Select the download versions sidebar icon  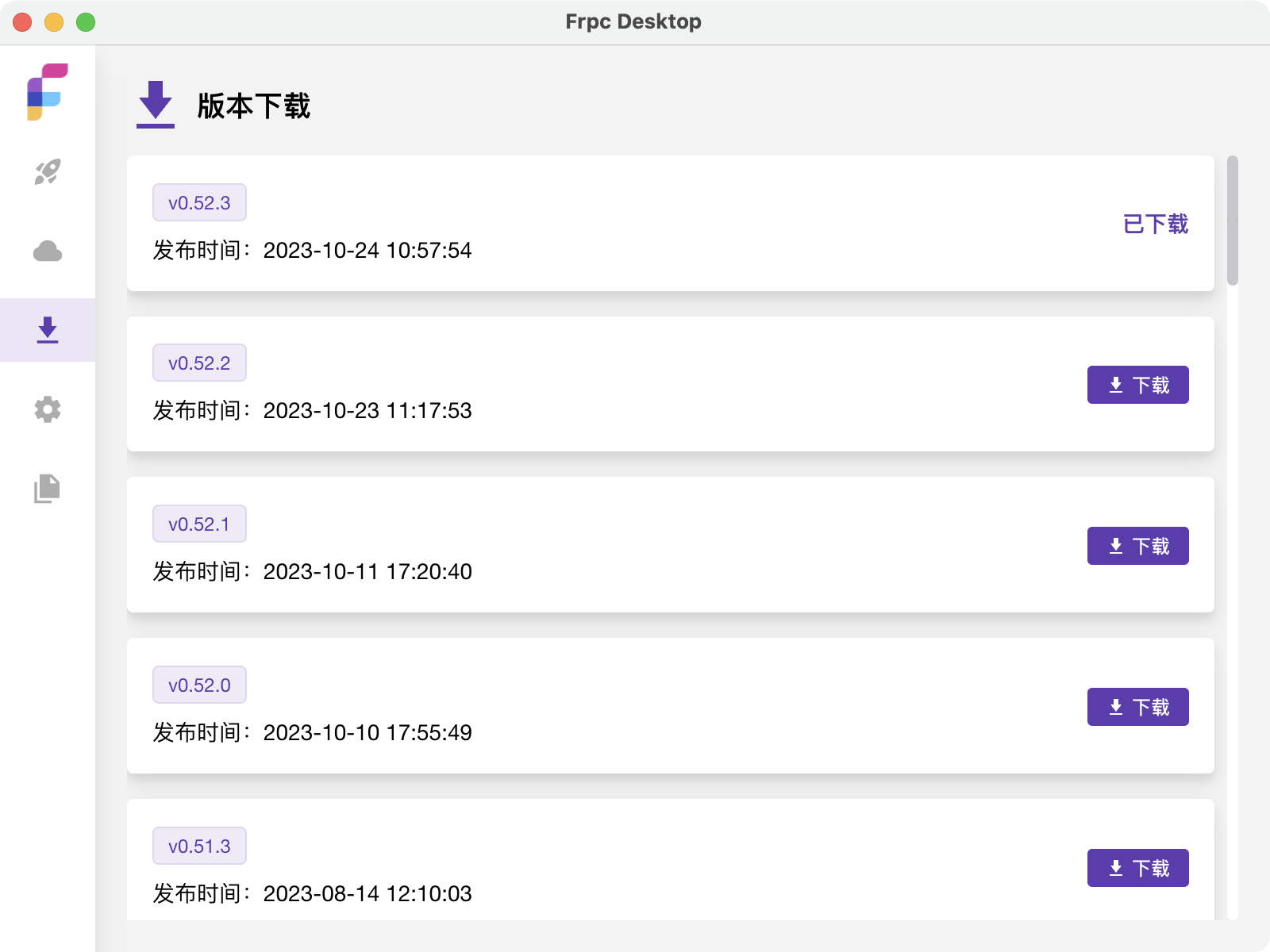coord(48,330)
